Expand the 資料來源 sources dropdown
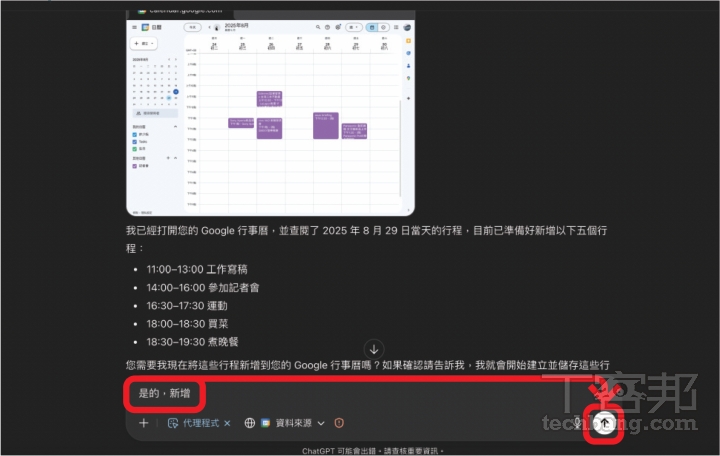 [x=300, y=423]
